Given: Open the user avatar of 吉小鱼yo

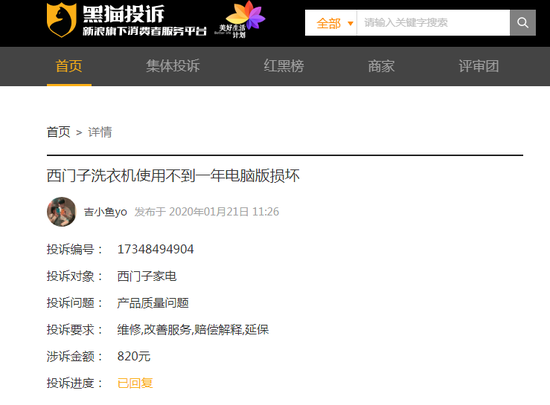Looking at the screenshot, I should pyautogui.click(x=61, y=212).
